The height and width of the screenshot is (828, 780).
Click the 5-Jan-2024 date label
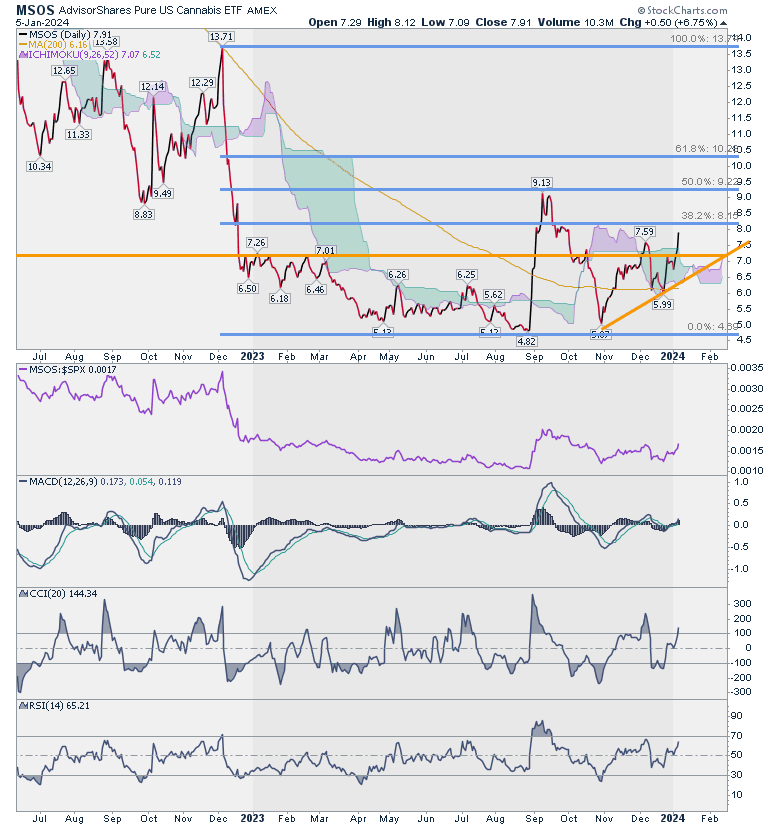click(x=42, y=22)
